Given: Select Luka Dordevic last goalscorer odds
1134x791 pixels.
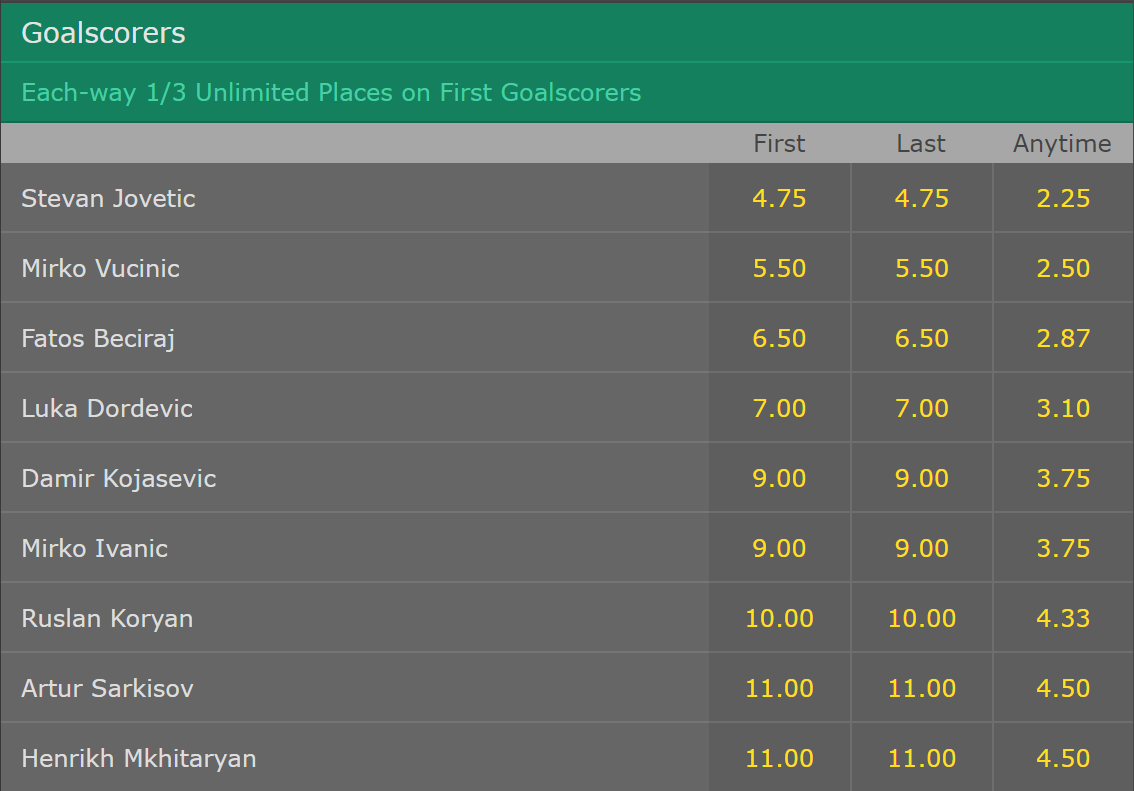Looking at the screenshot, I should [x=921, y=408].
